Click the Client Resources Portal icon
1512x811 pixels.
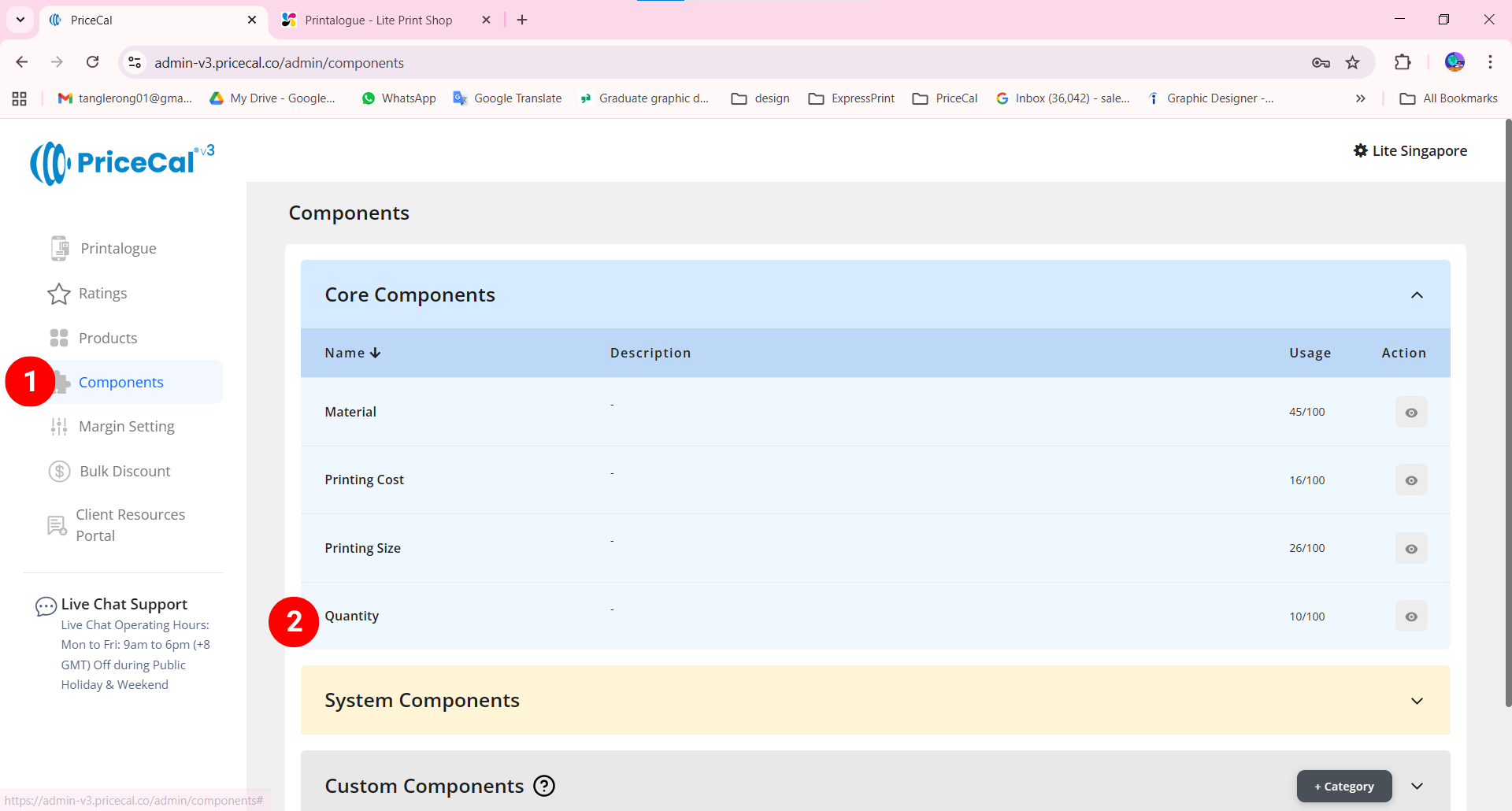[57, 525]
